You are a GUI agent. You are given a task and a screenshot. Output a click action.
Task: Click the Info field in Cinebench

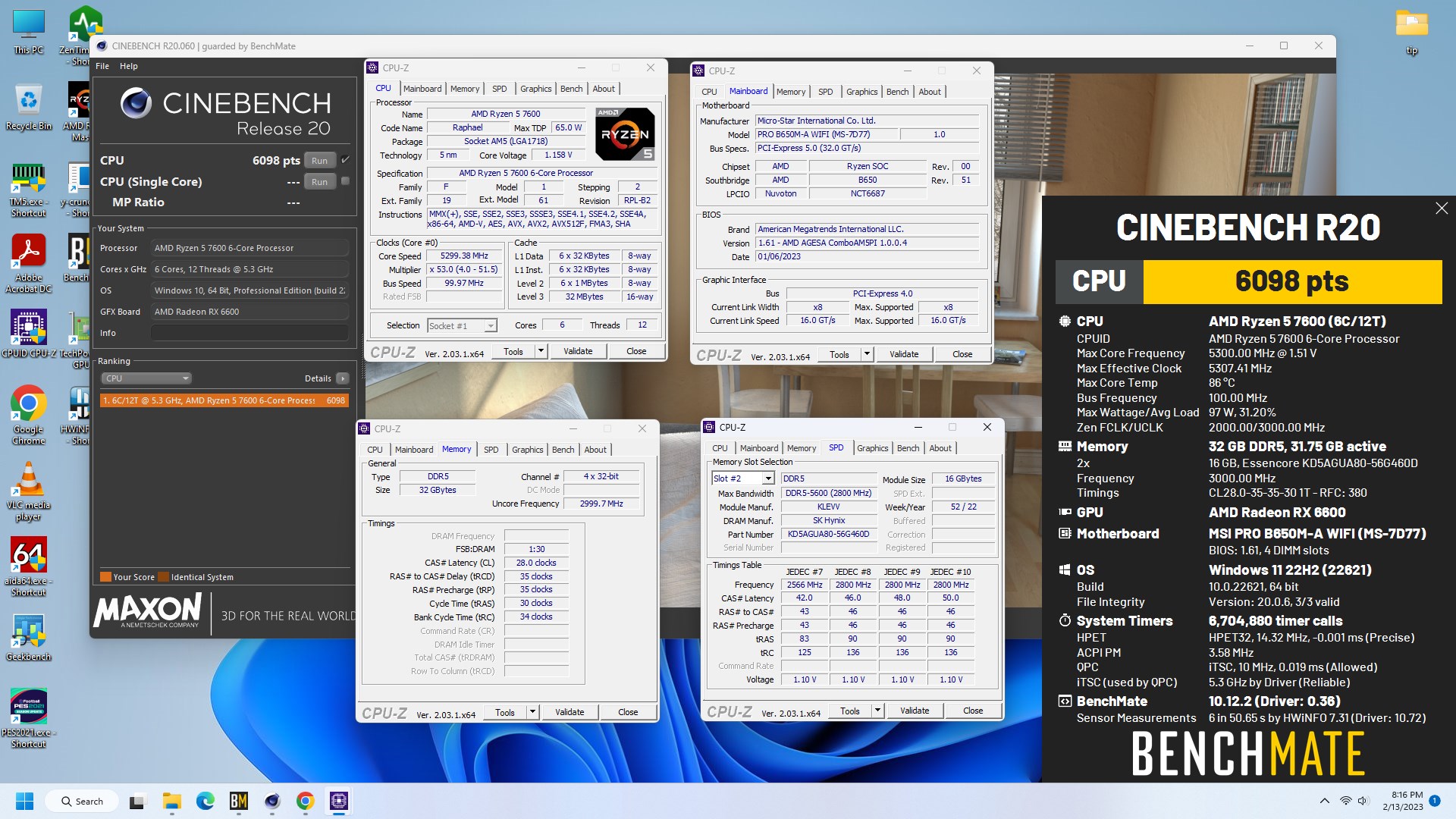click(249, 333)
